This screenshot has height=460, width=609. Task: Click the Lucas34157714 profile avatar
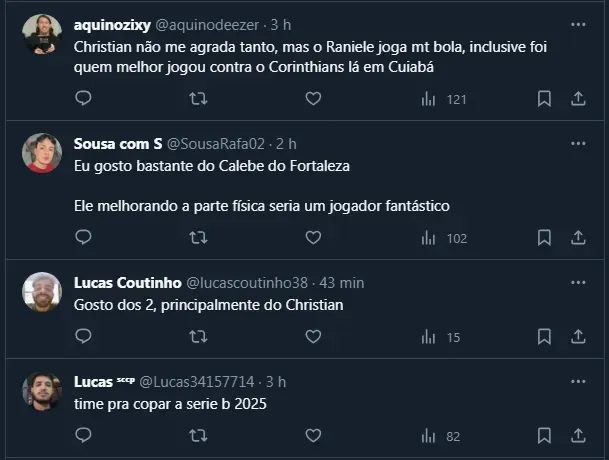pos(42,391)
